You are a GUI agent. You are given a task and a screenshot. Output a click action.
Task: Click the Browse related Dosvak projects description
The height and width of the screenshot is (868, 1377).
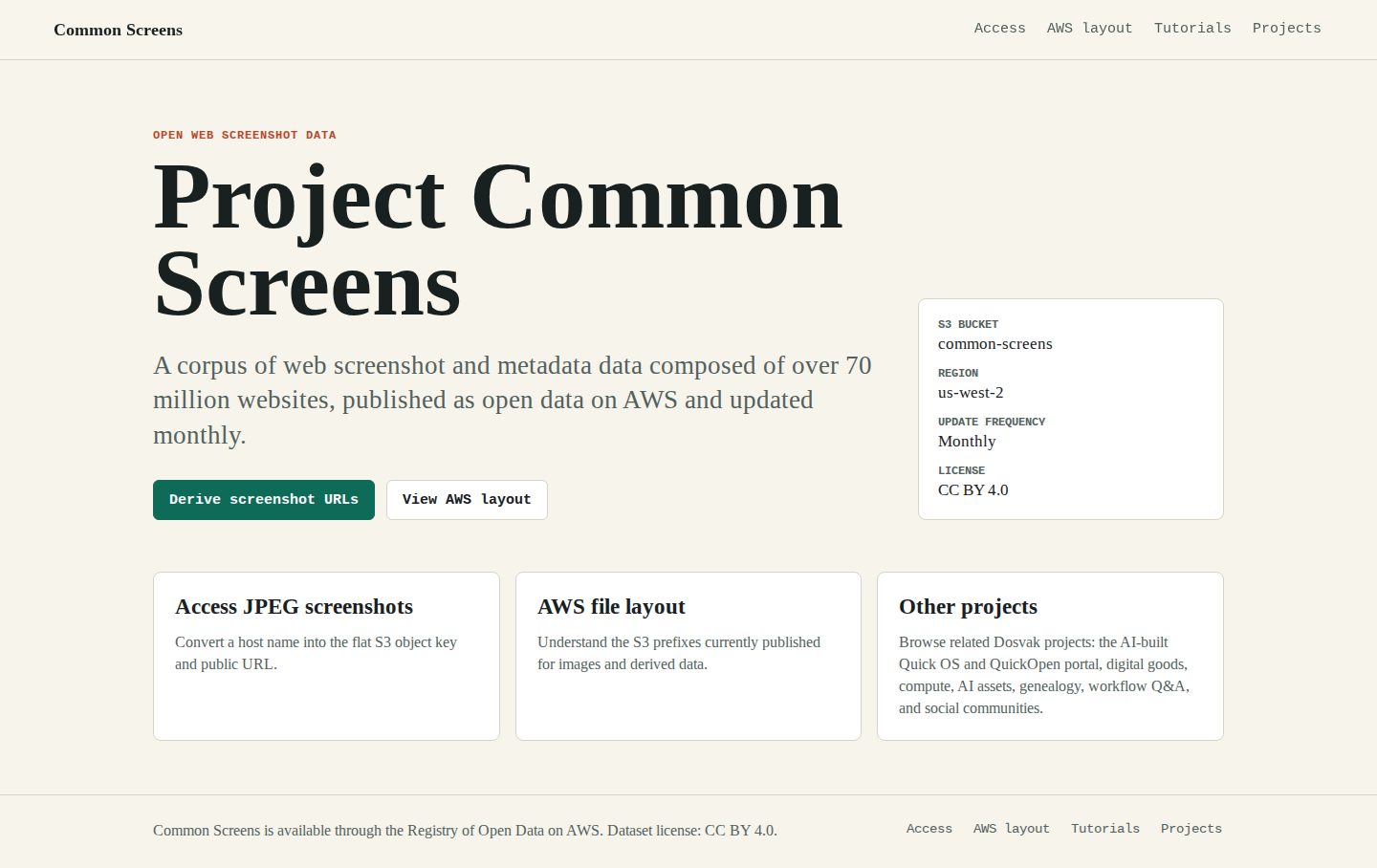(x=1044, y=676)
